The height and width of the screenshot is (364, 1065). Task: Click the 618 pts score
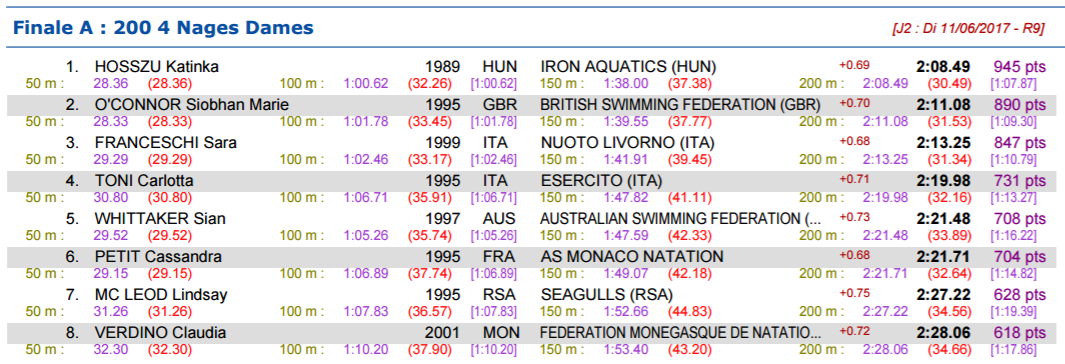pos(1019,333)
